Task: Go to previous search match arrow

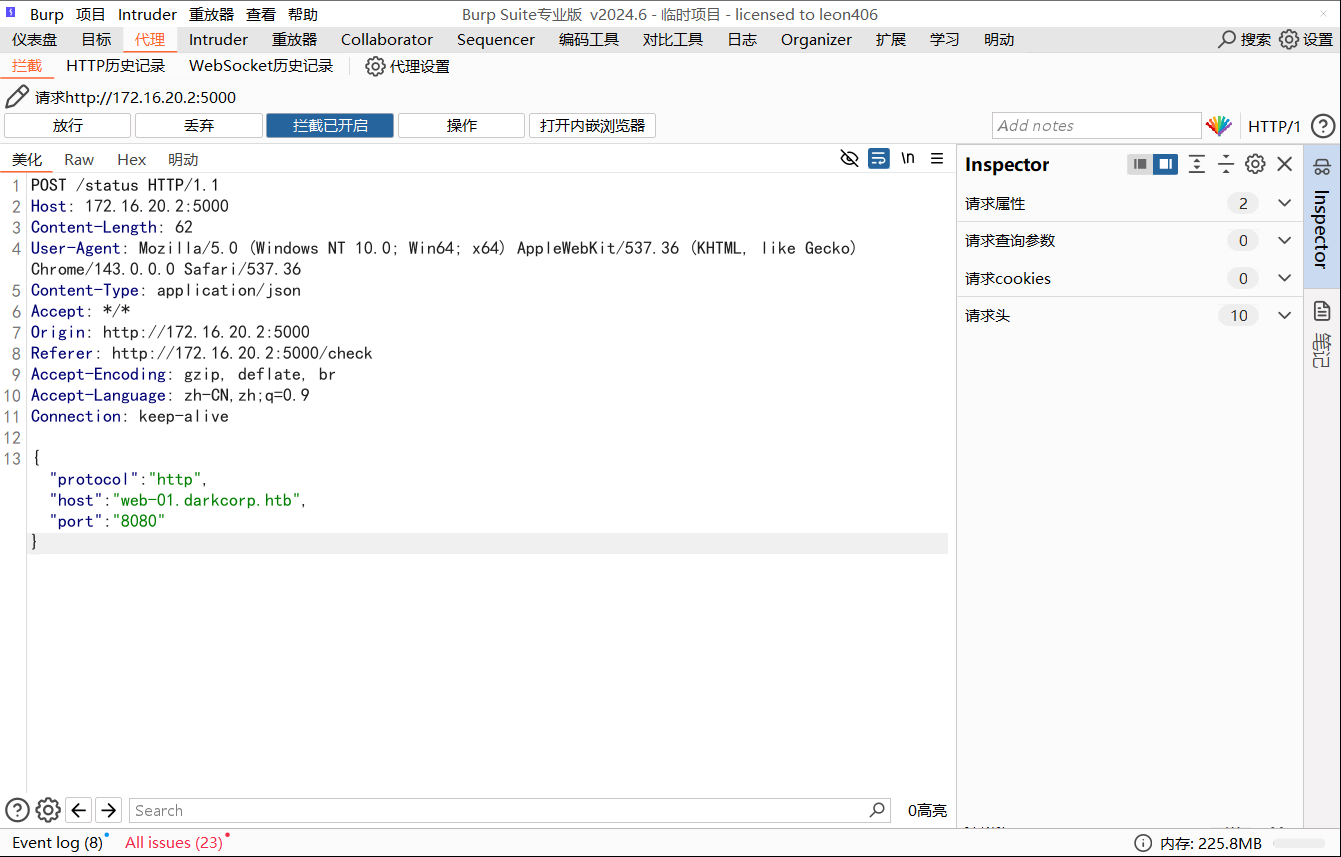Action: coord(78,810)
